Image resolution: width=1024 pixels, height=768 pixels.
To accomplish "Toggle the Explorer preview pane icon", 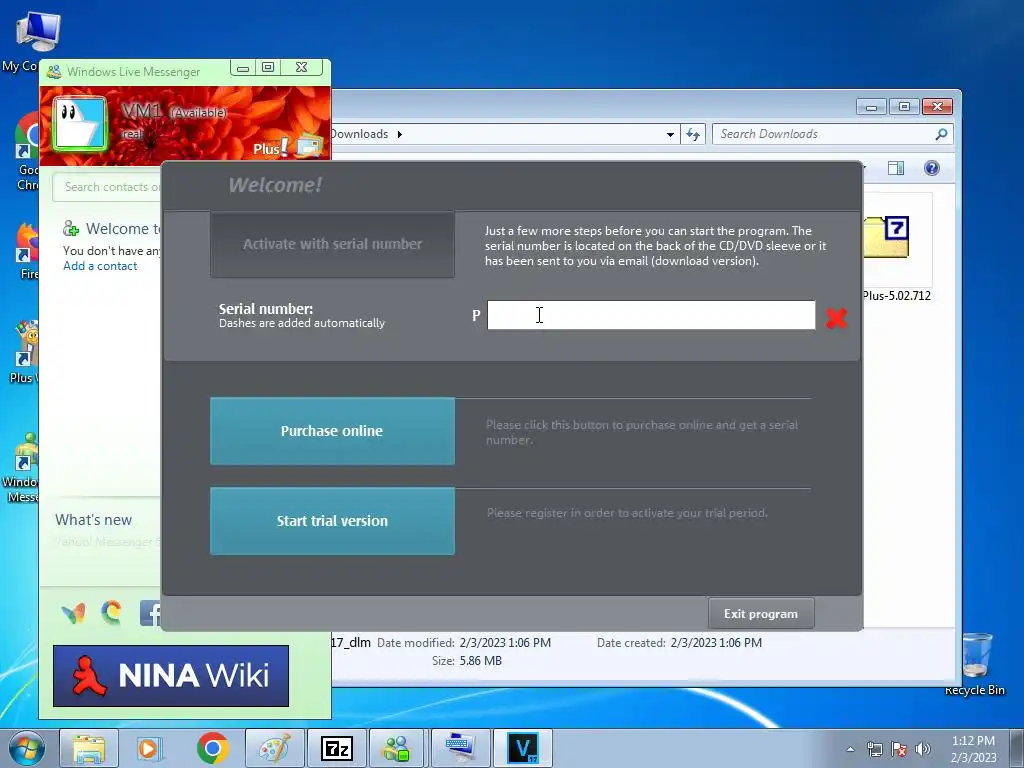I will click(896, 168).
